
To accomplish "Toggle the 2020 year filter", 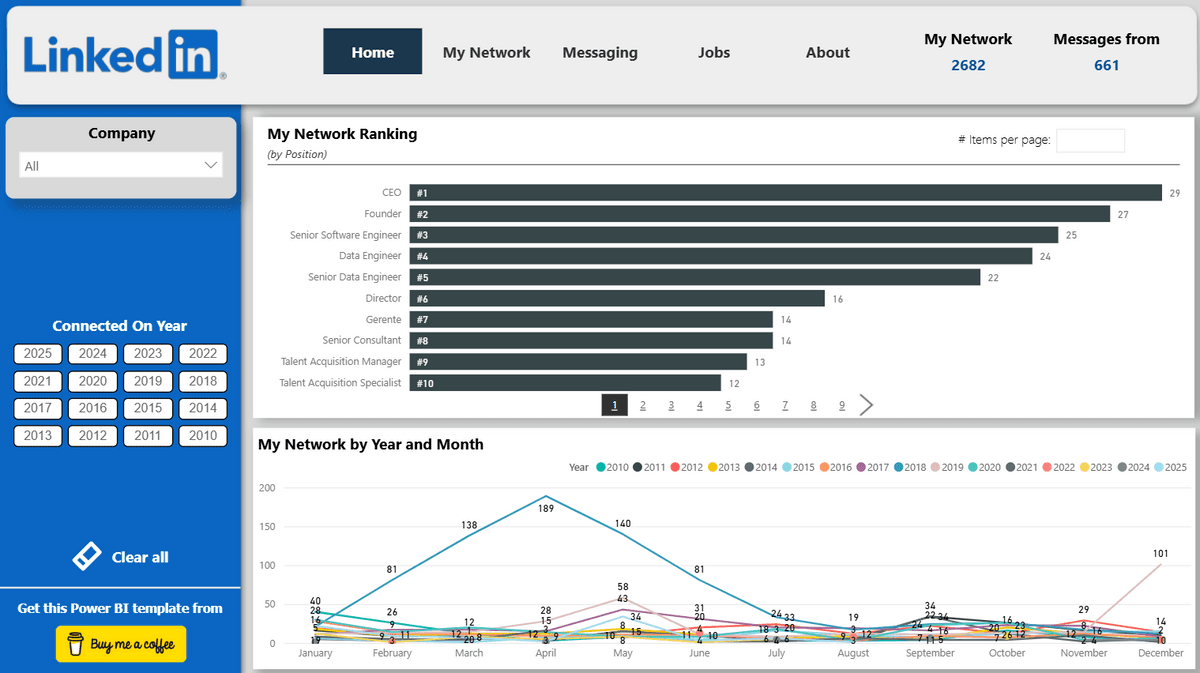I will (93, 381).
